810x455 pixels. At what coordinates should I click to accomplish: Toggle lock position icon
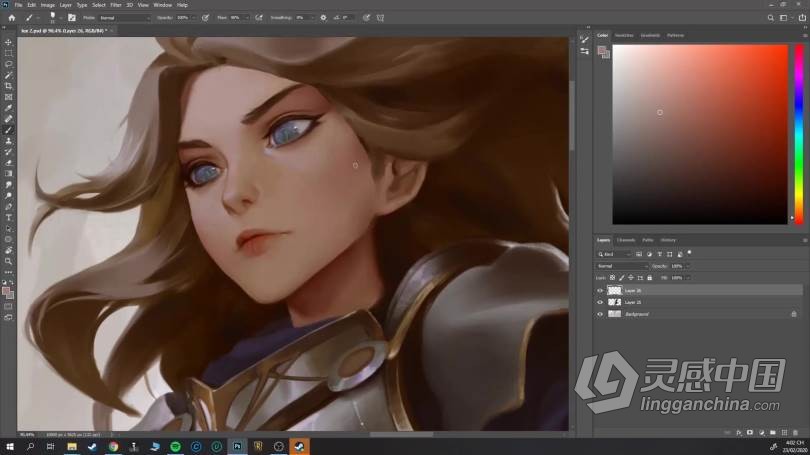pyautogui.click(x=631, y=278)
